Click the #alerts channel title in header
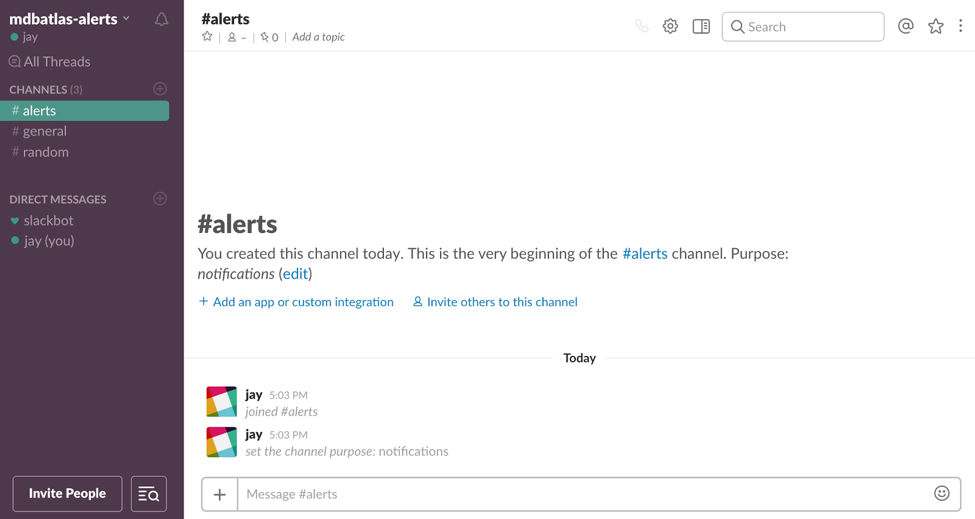The width and height of the screenshot is (975, 519). pos(225,19)
